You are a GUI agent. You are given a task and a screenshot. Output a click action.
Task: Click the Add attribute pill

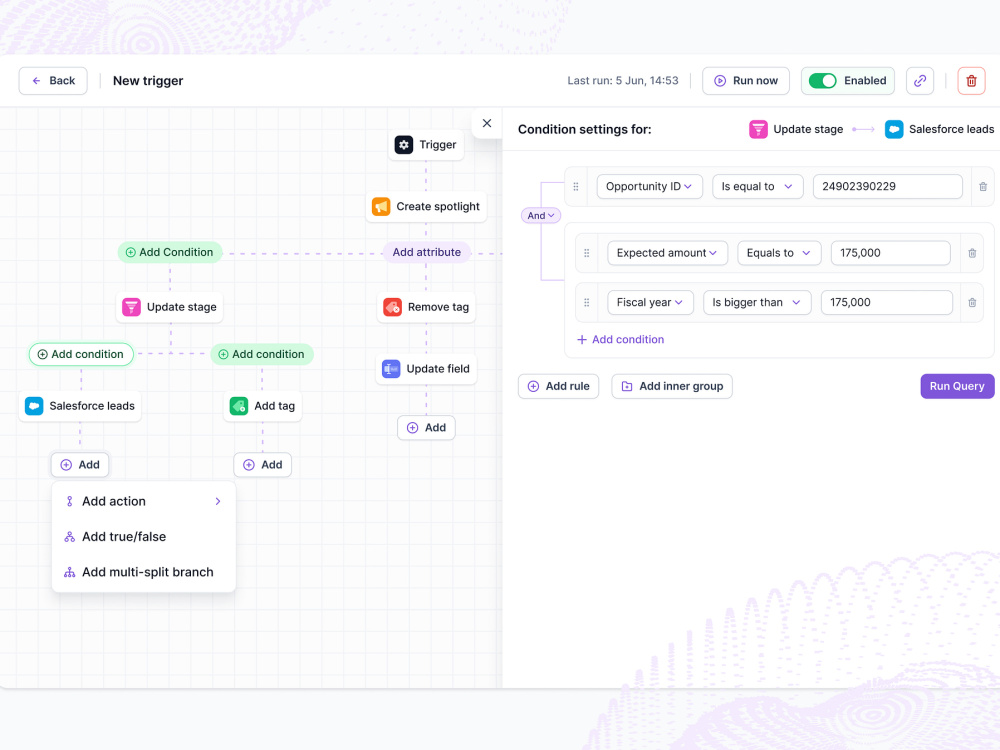coord(427,253)
